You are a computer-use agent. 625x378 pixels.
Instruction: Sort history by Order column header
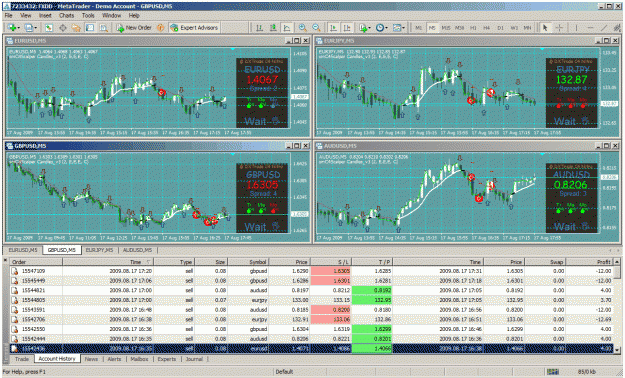pos(36,262)
